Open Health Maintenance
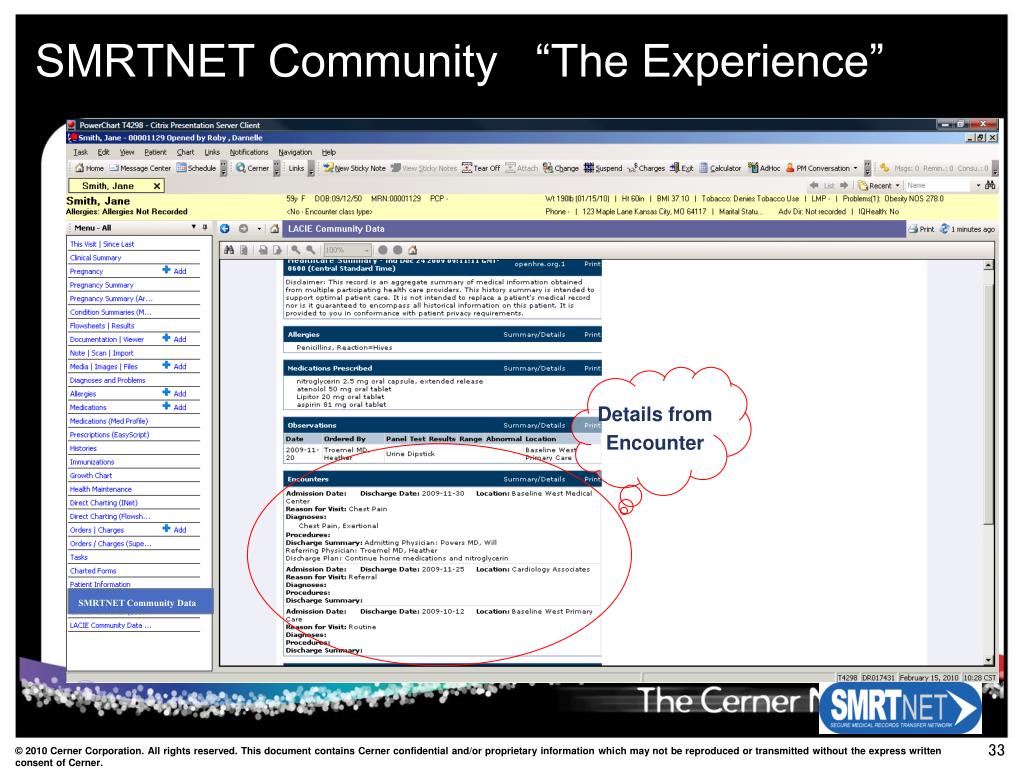 pos(101,489)
